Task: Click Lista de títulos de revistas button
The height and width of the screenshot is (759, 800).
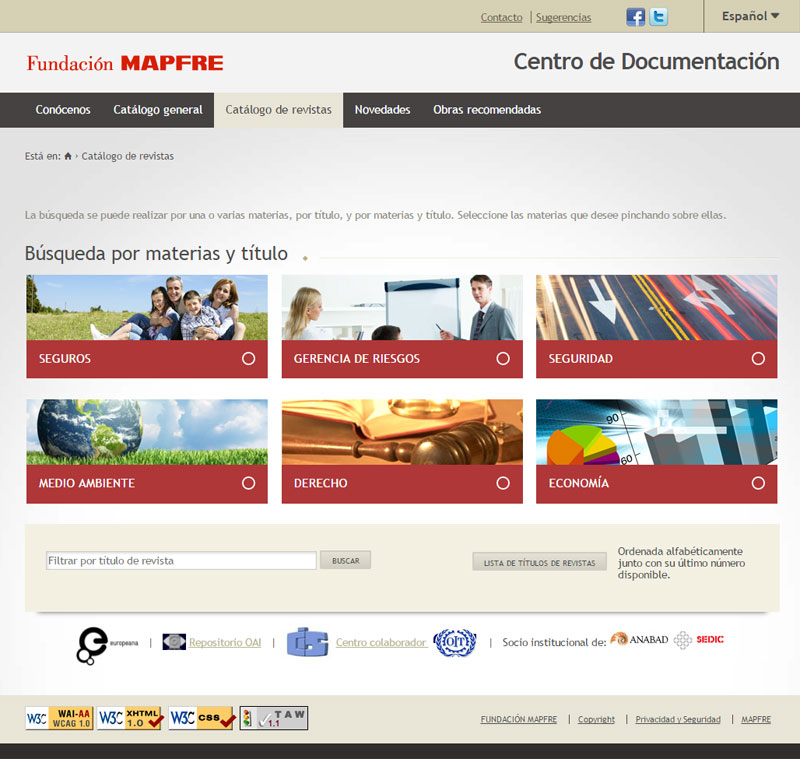Action: point(539,563)
